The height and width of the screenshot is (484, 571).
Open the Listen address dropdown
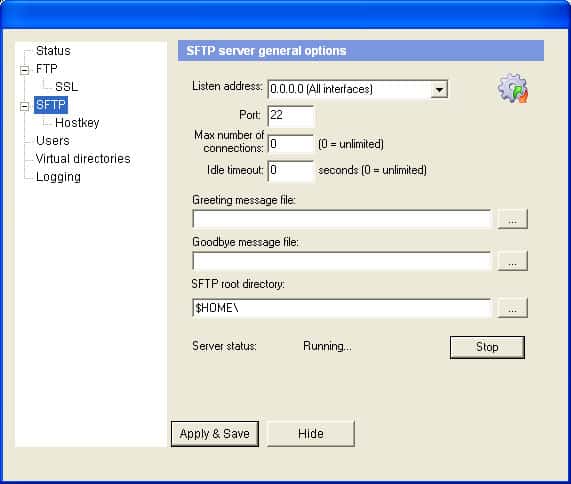coord(439,89)
